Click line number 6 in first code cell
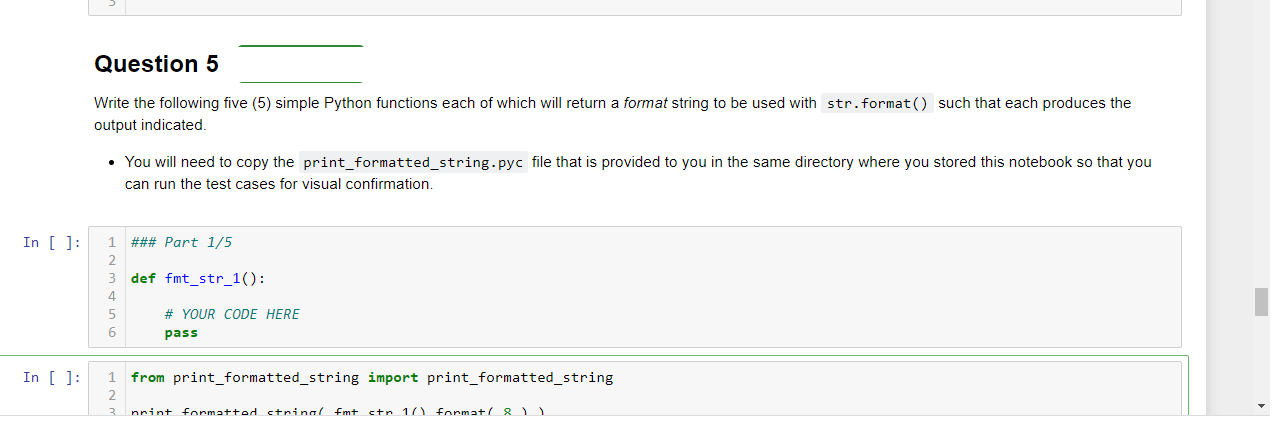 click(x=112, y=332)
